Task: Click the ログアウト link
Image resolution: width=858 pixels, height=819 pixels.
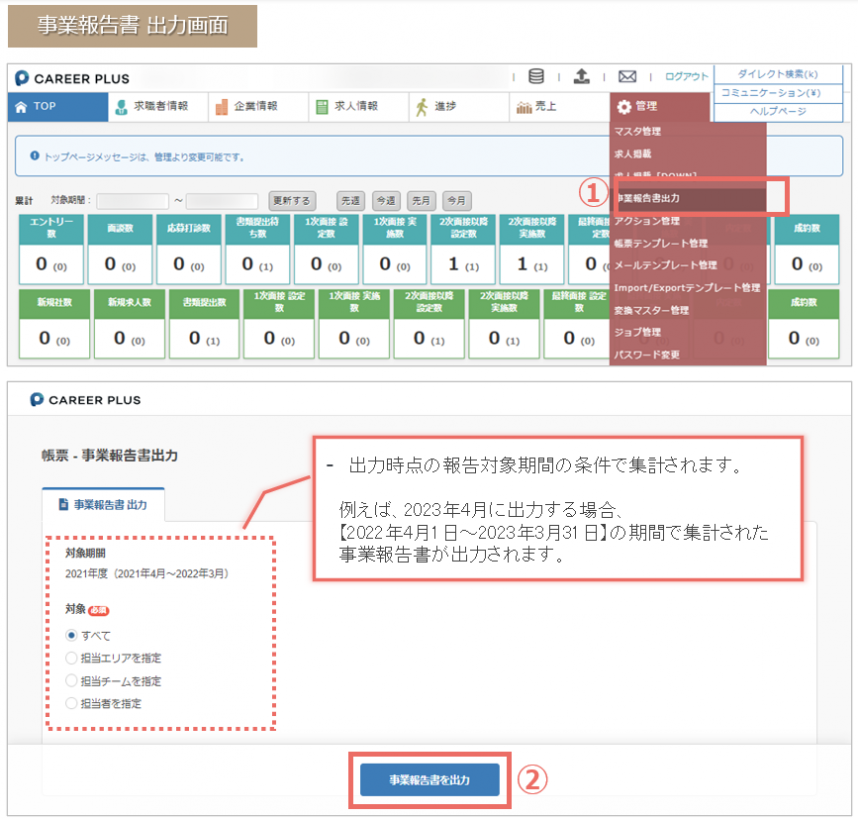Action: pos(686,77)
